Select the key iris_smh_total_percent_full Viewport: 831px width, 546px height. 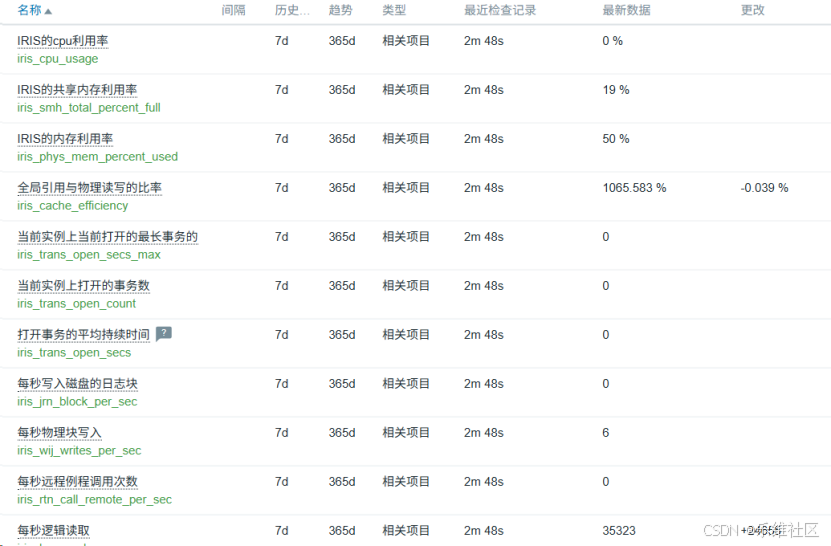89,108
